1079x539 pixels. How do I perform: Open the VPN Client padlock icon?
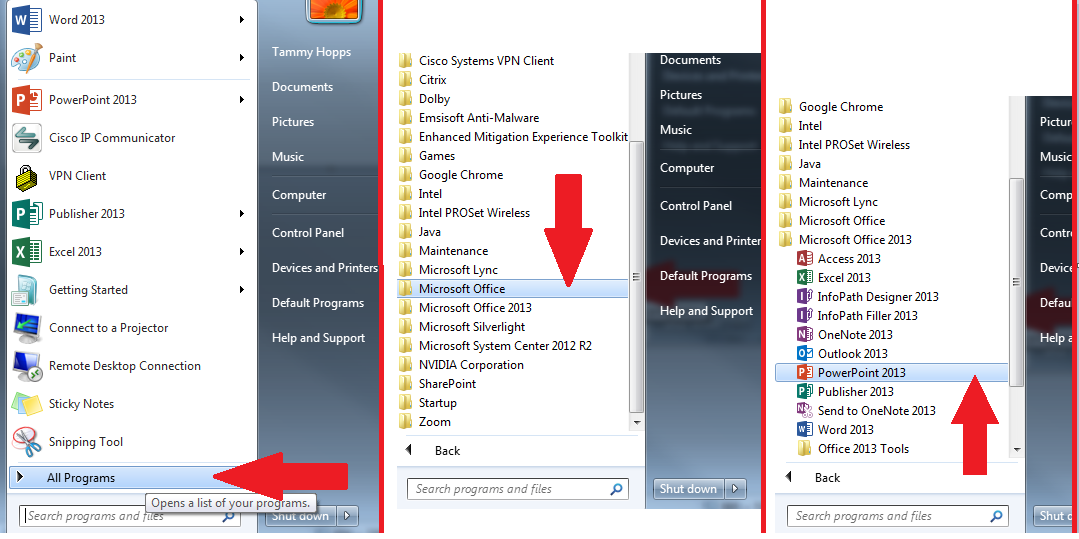(26, 176)
